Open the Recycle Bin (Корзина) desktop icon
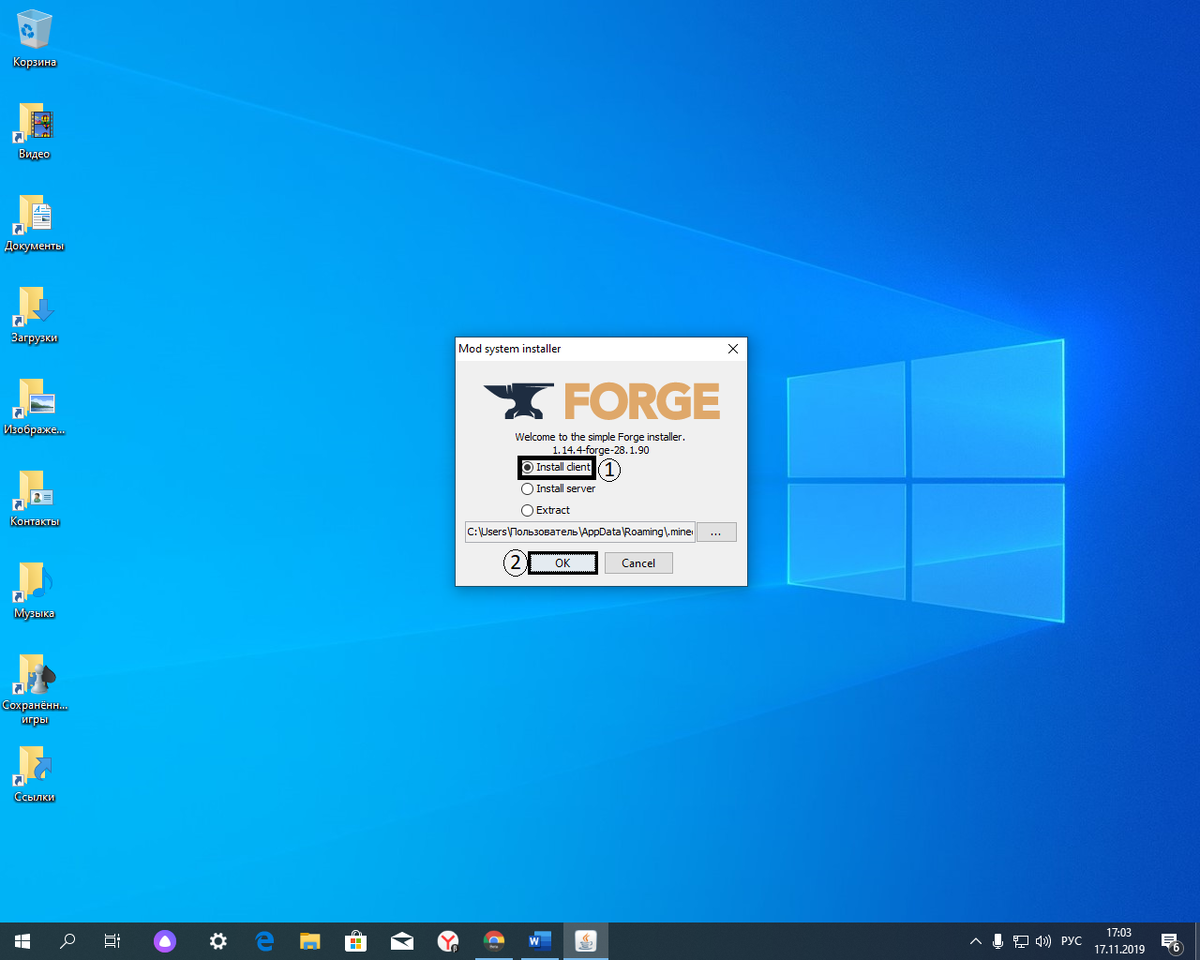The height and width of the screenshot is (960, 1200). [x=34, y=38]
